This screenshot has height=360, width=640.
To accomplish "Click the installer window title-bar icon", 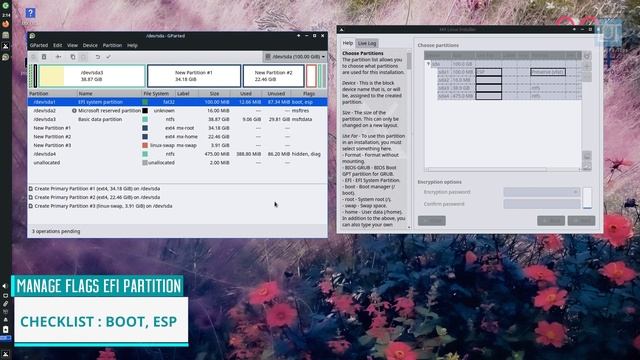I will coord(342,29).
